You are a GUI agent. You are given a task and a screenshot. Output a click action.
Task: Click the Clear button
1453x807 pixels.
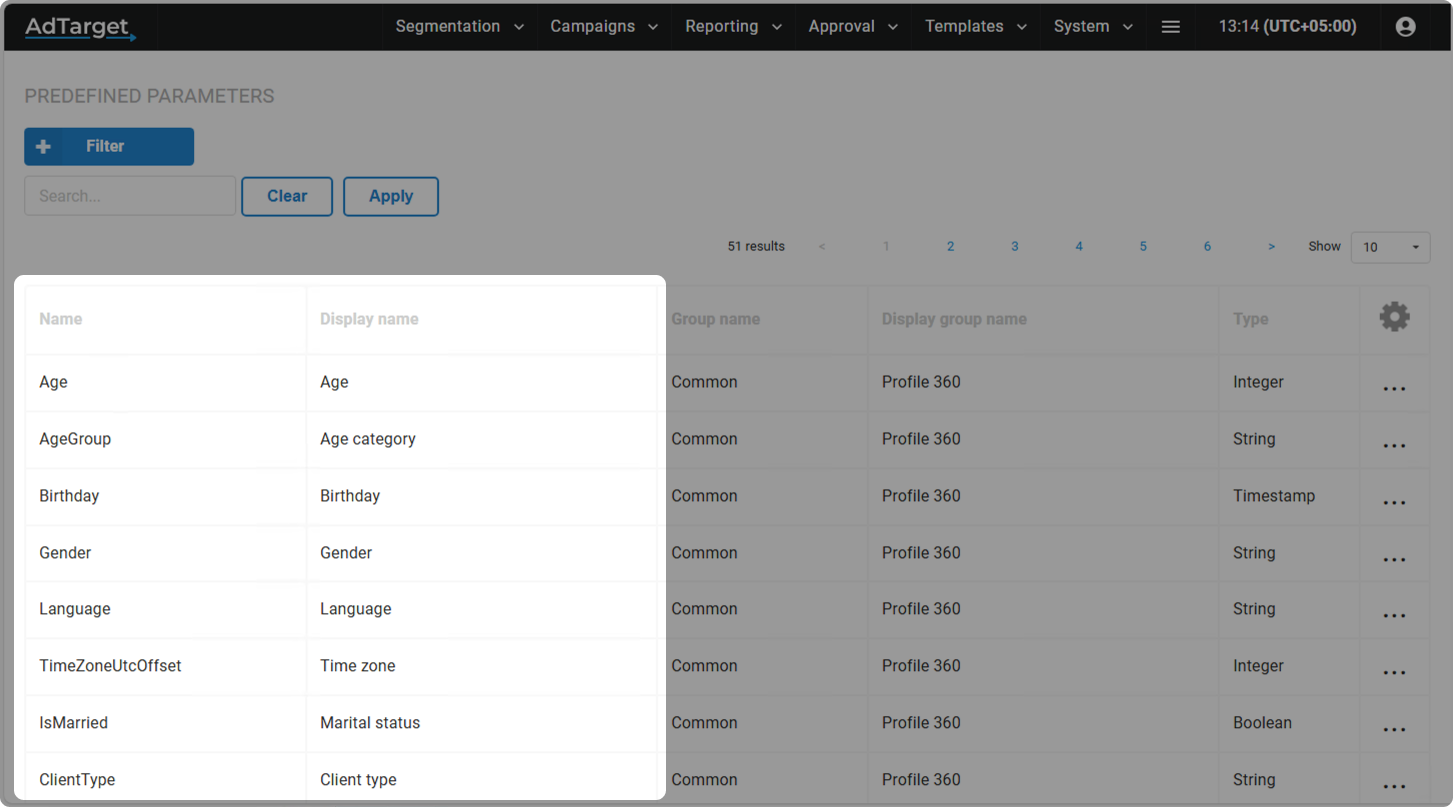pyautogui.click(x=287, y=196)
